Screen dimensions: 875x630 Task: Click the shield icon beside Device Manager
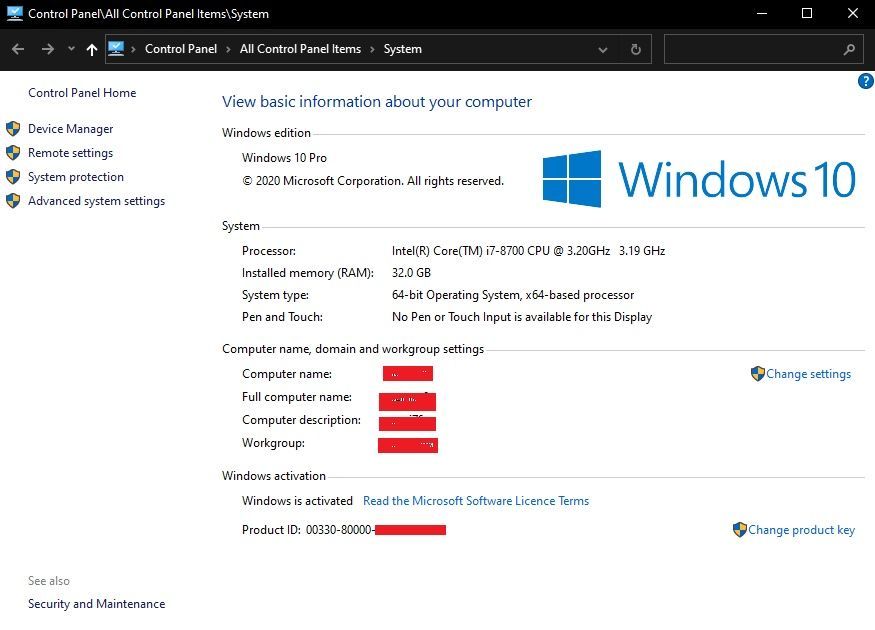pyautogui.click(x=13, y=129)
